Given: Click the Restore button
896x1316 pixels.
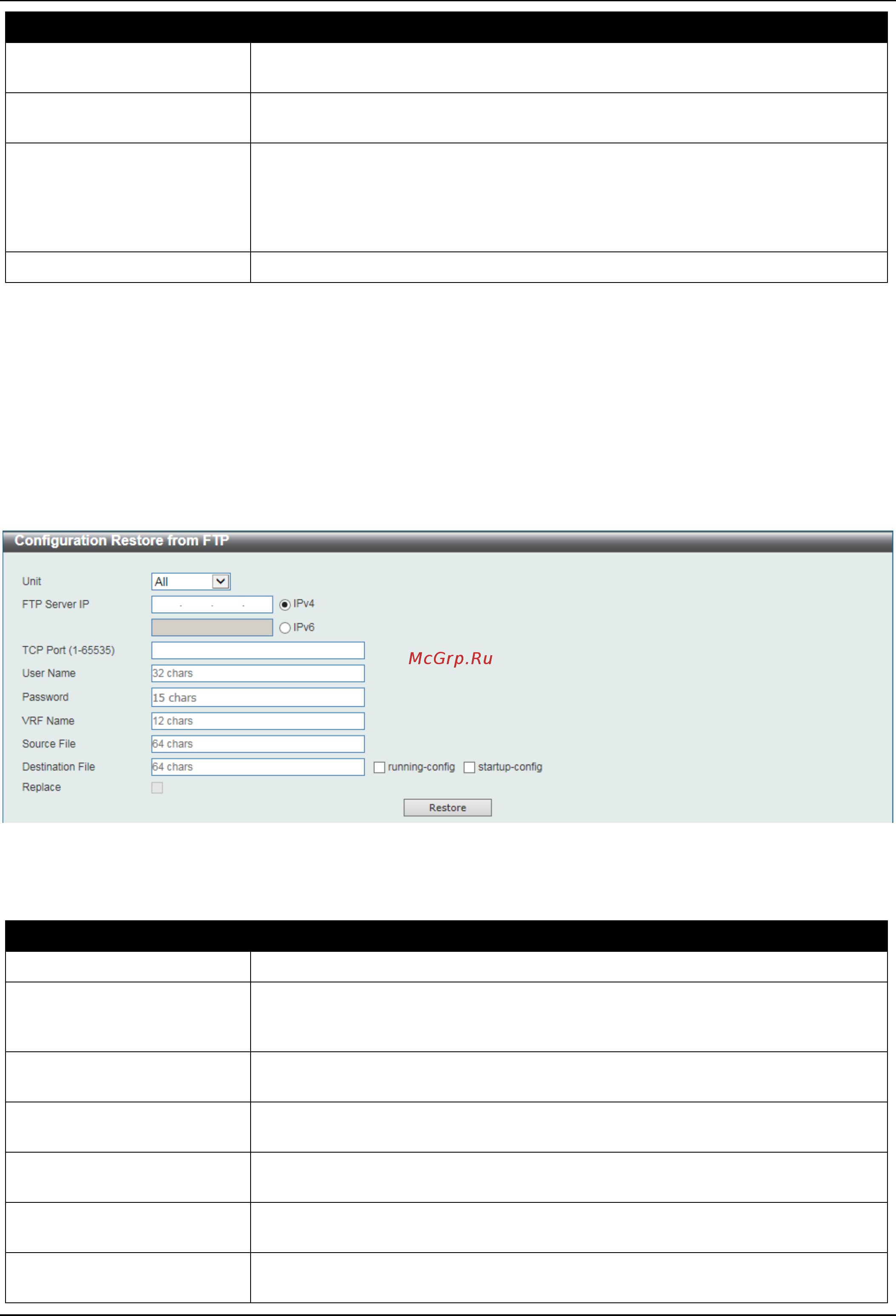Looking at the screenshot, I should point(448,808).
